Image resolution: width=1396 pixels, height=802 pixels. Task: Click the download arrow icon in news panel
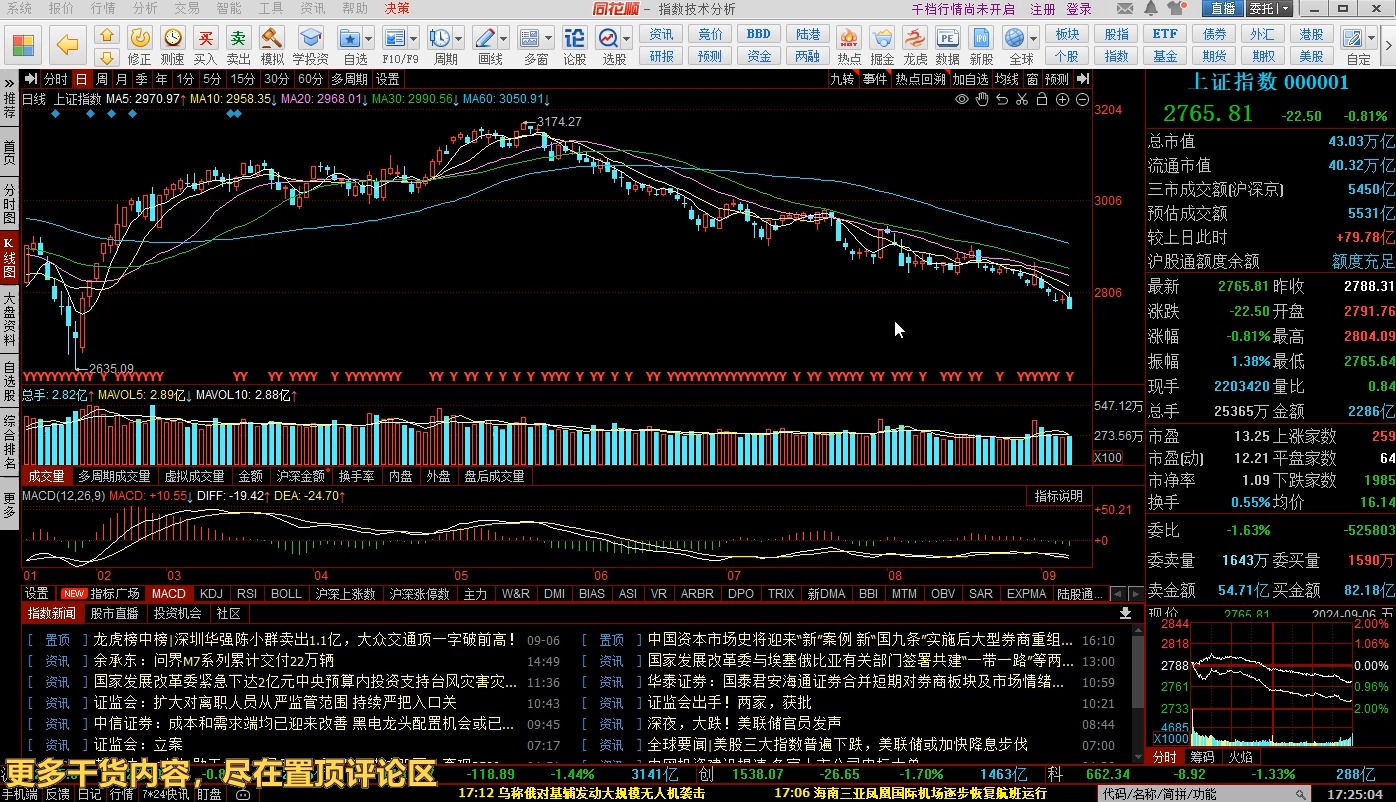point(1125,613)
